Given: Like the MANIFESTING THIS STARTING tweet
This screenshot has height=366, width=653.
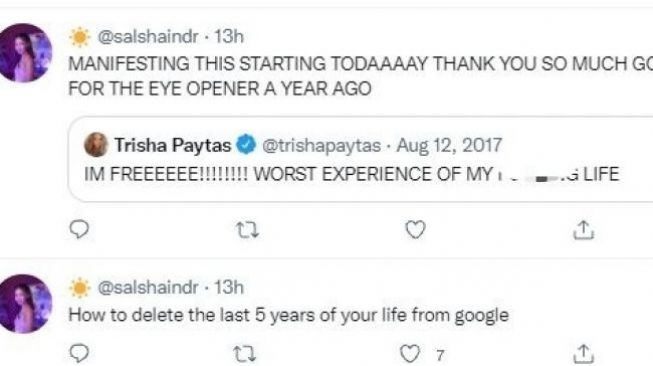Looking at the screenshot, I should pyautogui.click(x=416, y=229).
